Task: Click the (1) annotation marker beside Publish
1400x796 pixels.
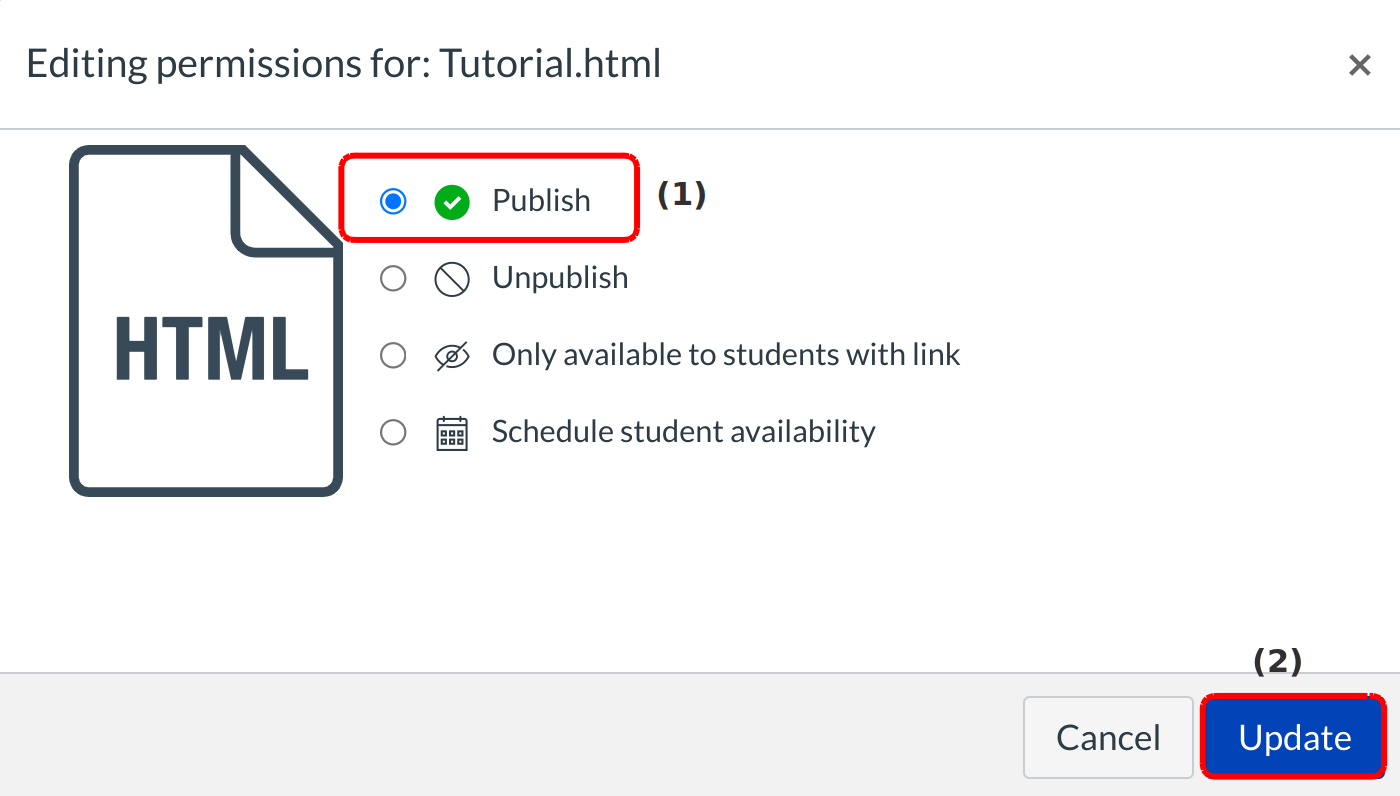Action: [681, 194]
